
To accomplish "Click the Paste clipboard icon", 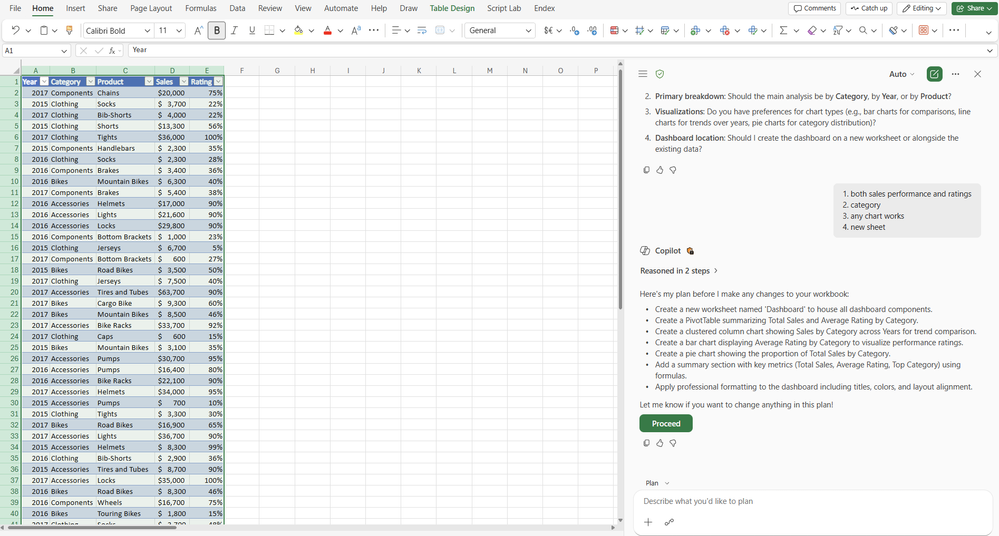I will coord(44,30).
